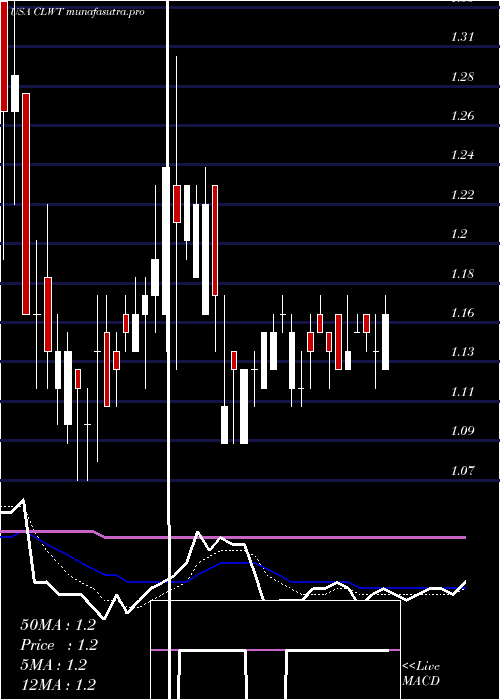Click the tall red candle beside the 1.26 gridline
The width and height of the screenshot is (500, 700).
26,204
